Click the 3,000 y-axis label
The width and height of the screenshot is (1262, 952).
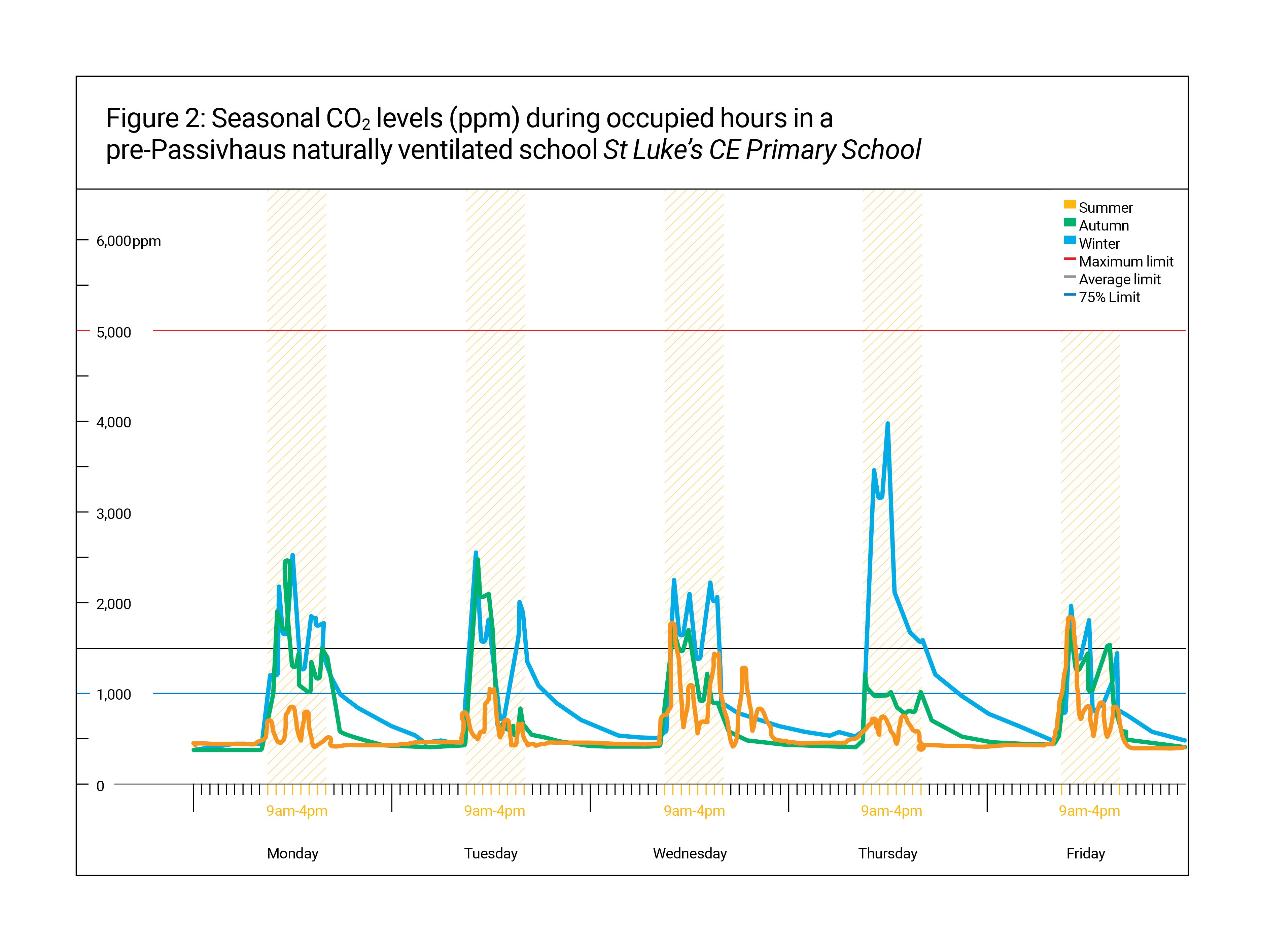pos(113,514)
